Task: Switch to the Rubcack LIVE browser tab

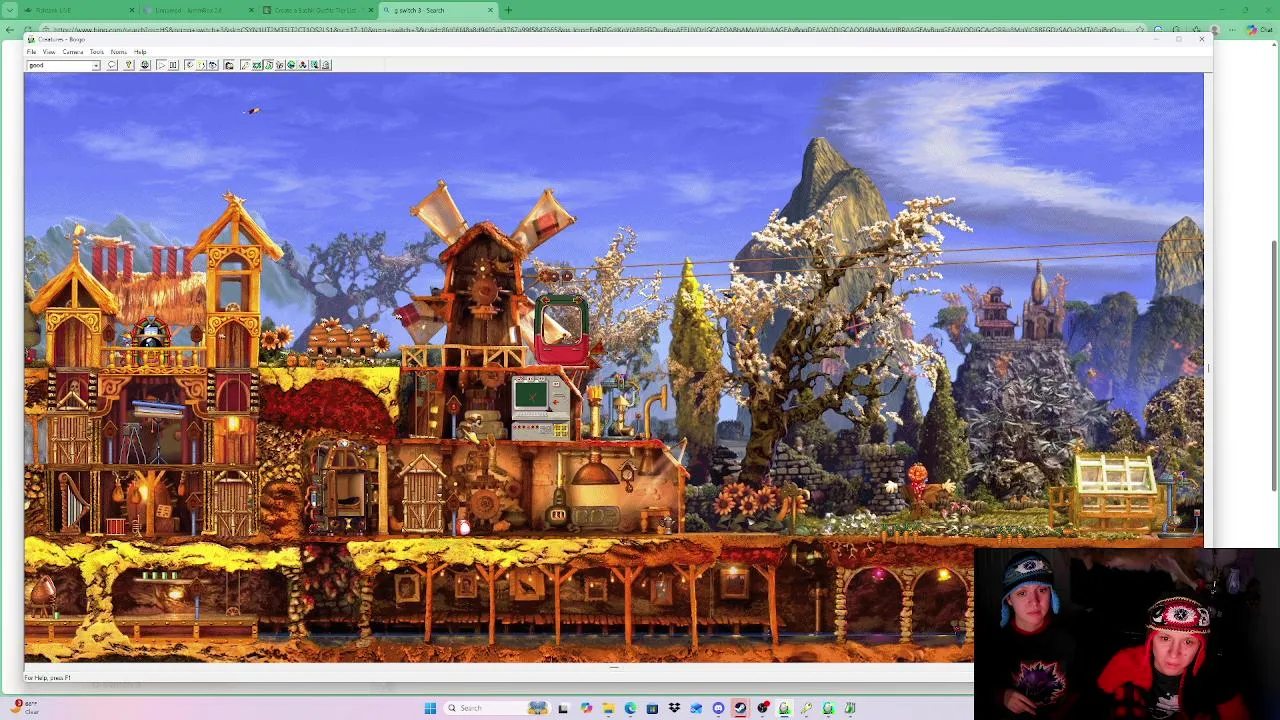Action: (x=78, y=10)
